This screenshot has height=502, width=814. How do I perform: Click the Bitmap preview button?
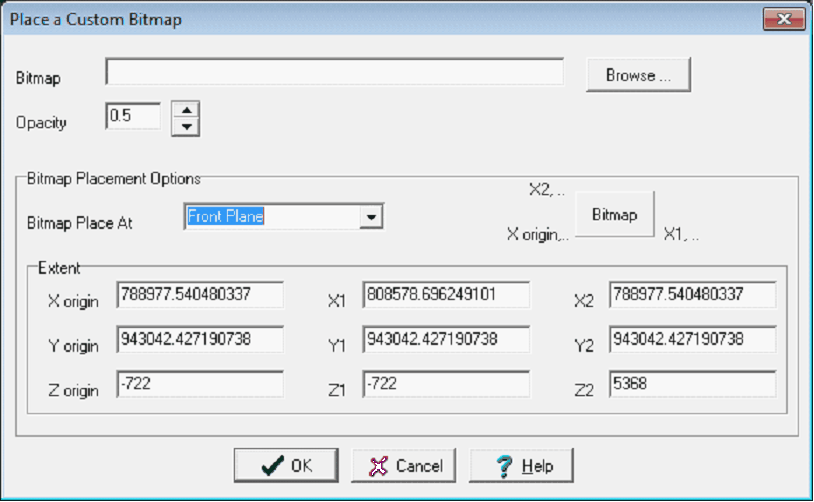(615, 215)
